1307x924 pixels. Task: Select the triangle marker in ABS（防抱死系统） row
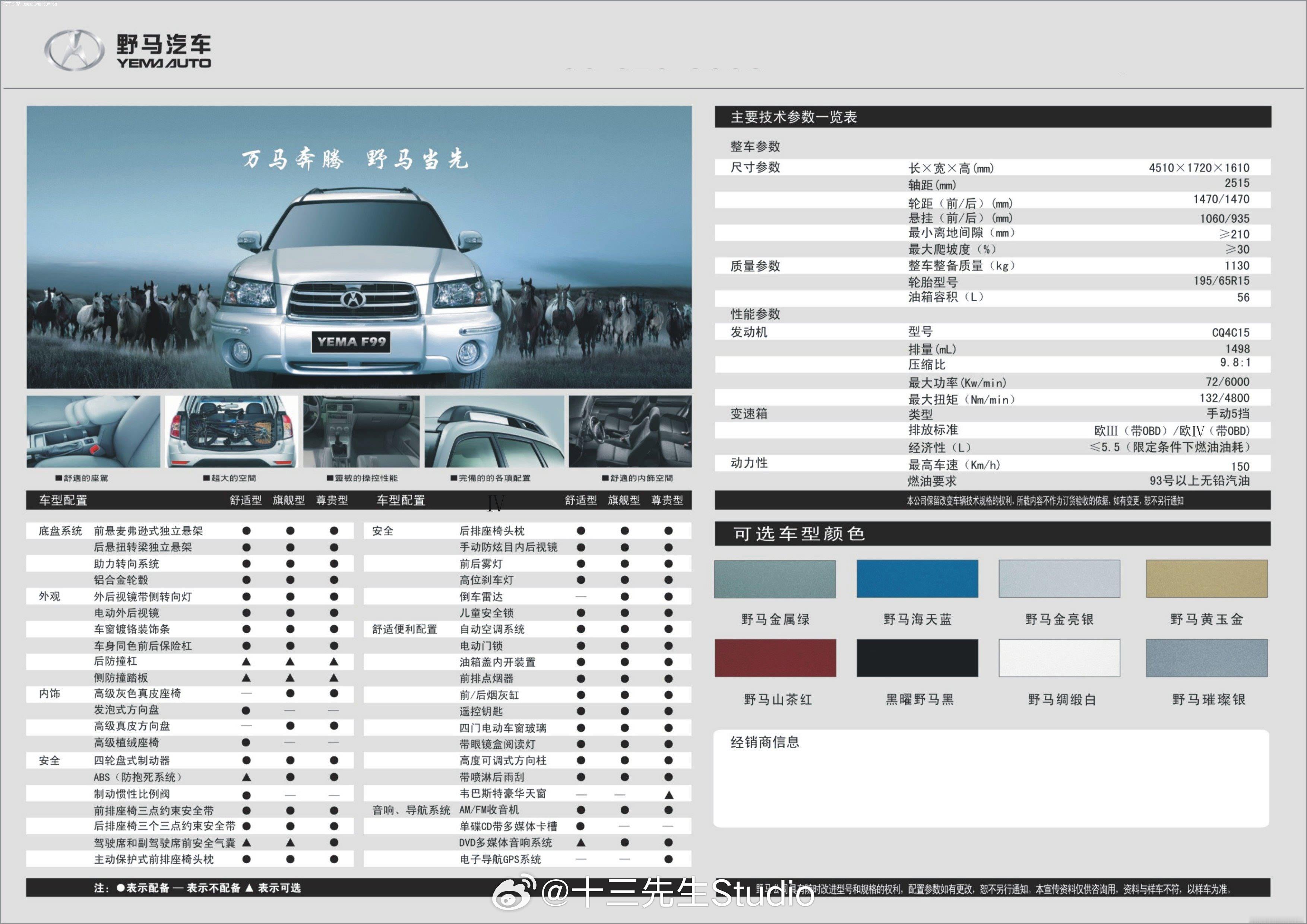(247, 777)
